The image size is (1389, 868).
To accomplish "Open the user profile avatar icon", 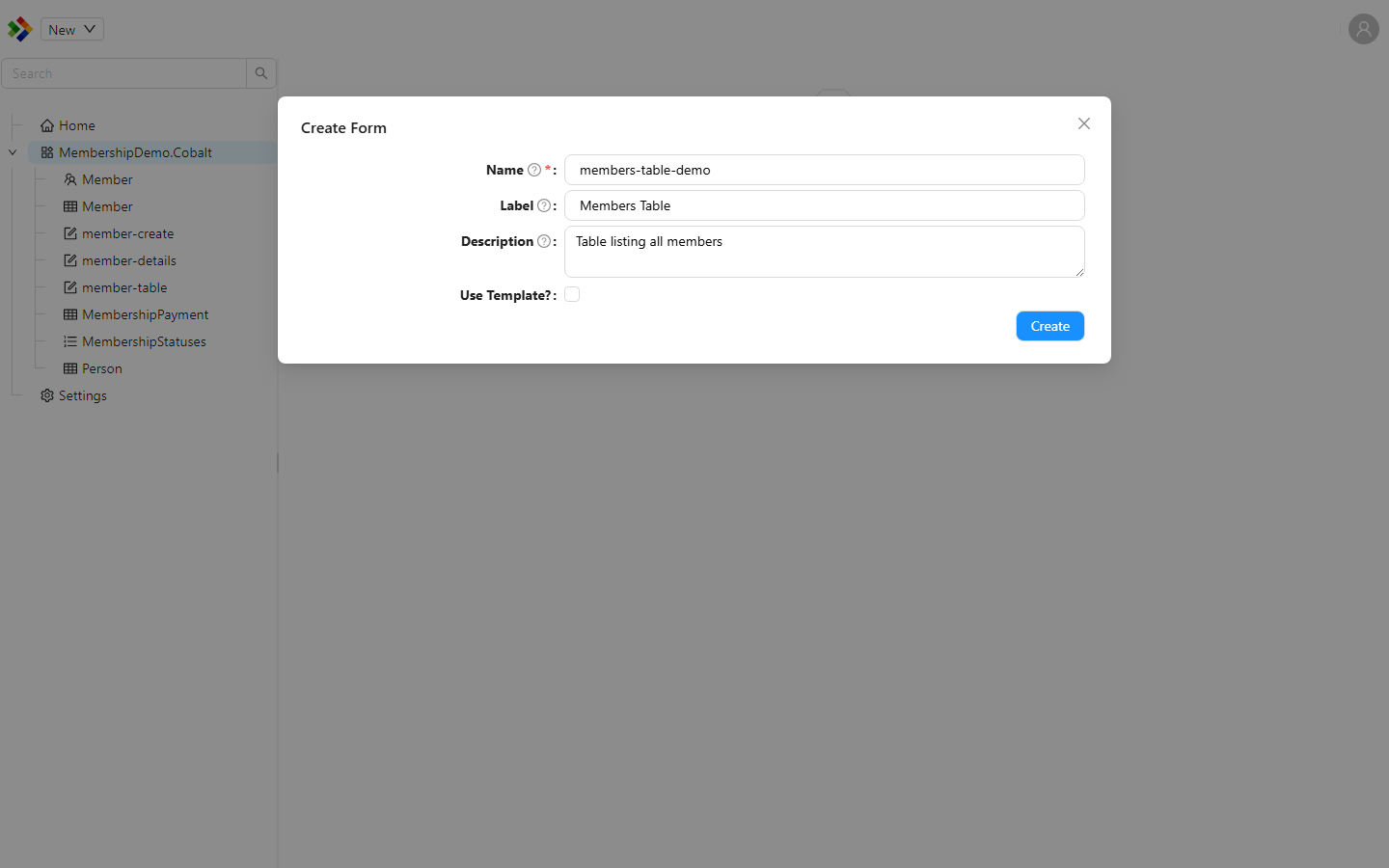I will [1363, 29].
